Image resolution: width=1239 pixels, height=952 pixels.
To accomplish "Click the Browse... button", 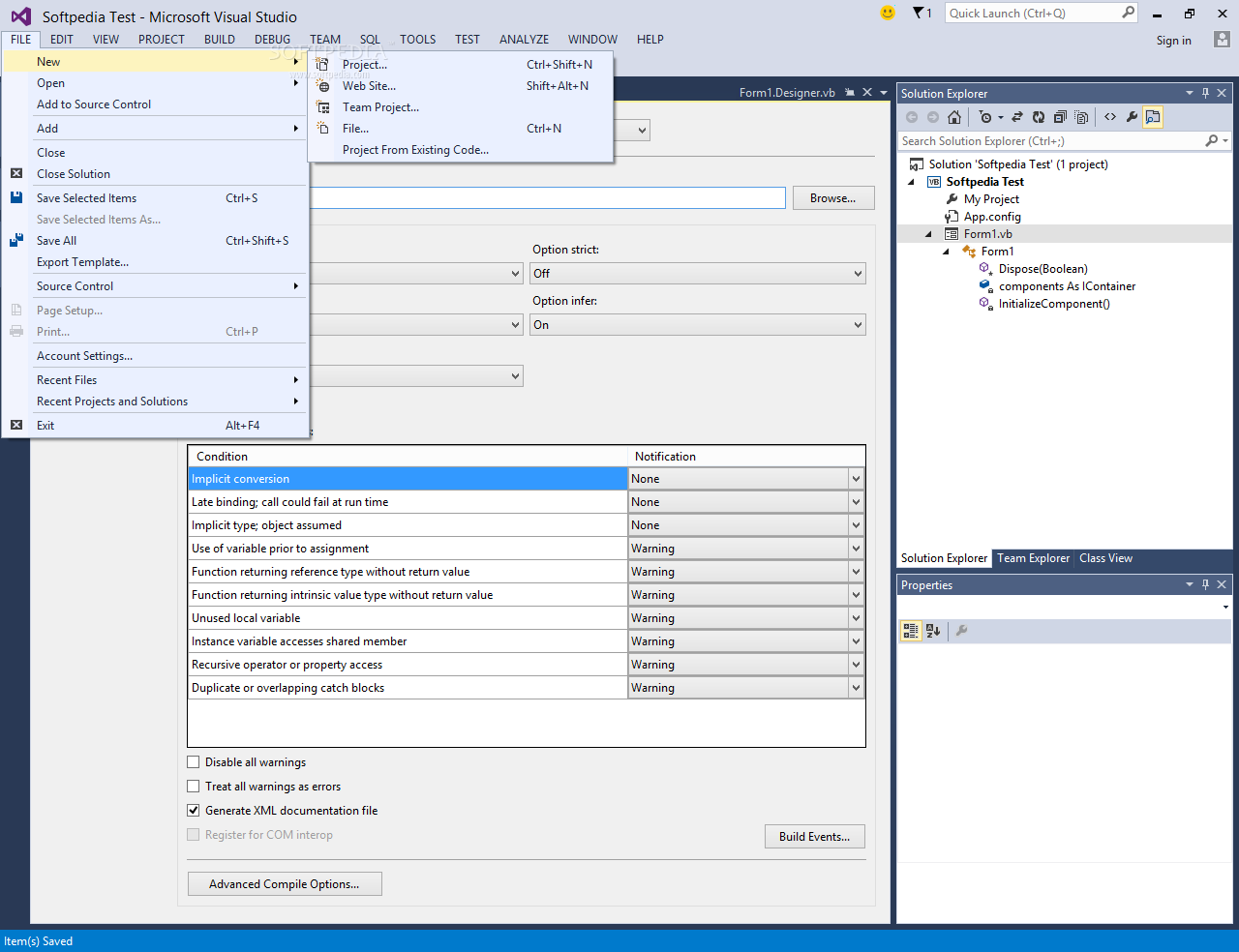I will click(x=833, y=198).
